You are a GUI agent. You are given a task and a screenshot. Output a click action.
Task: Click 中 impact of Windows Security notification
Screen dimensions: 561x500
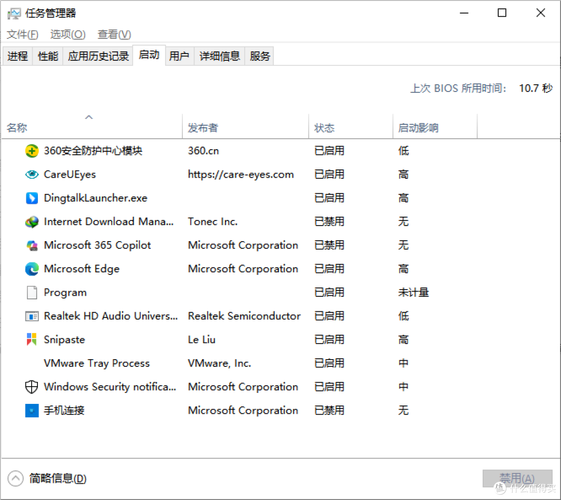[x=403, y=387]
